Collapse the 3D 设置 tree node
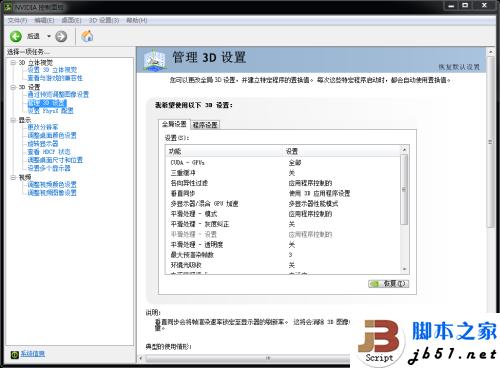 (13, 87)
